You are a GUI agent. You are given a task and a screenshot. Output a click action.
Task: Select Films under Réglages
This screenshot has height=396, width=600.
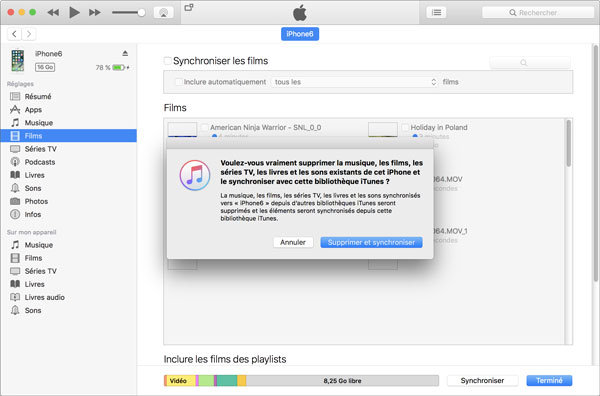tap(68, 136)
